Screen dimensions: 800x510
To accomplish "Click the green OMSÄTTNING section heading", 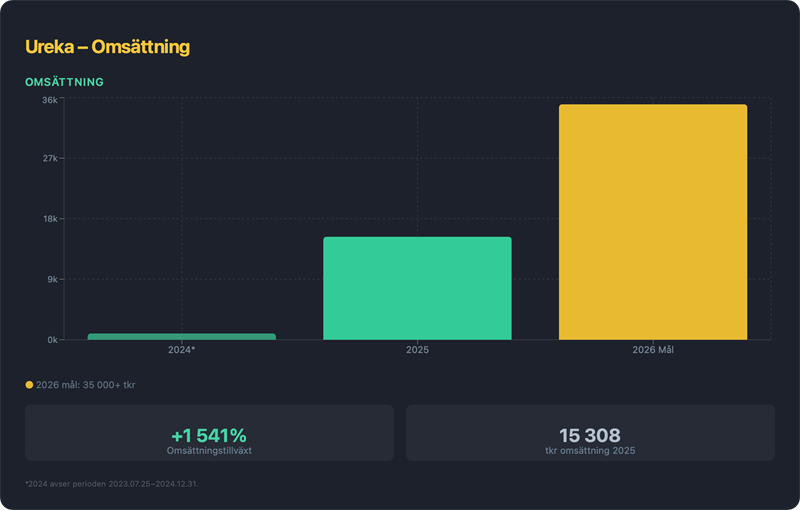I will pyautogui.click(x=64, y=82).
